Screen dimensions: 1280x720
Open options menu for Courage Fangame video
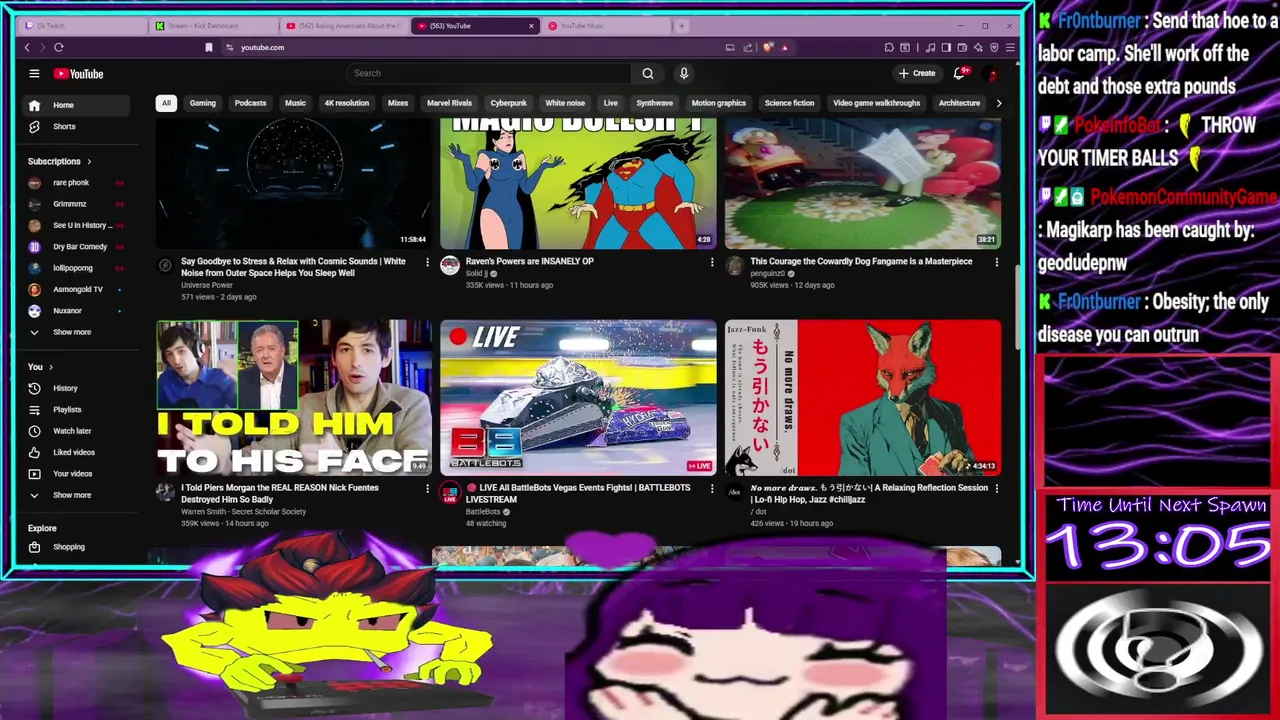(x=996, y=262)
